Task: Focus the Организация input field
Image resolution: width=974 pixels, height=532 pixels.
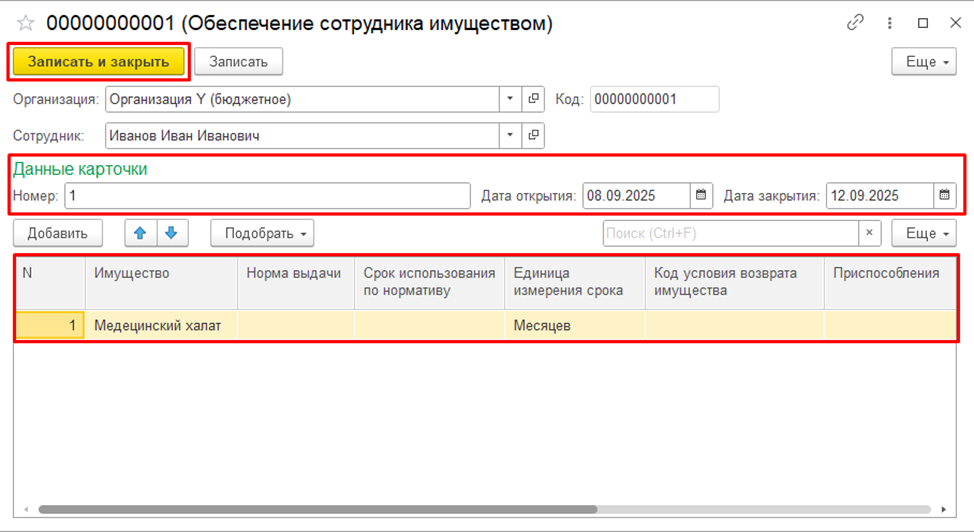Action: pos(303,99)
